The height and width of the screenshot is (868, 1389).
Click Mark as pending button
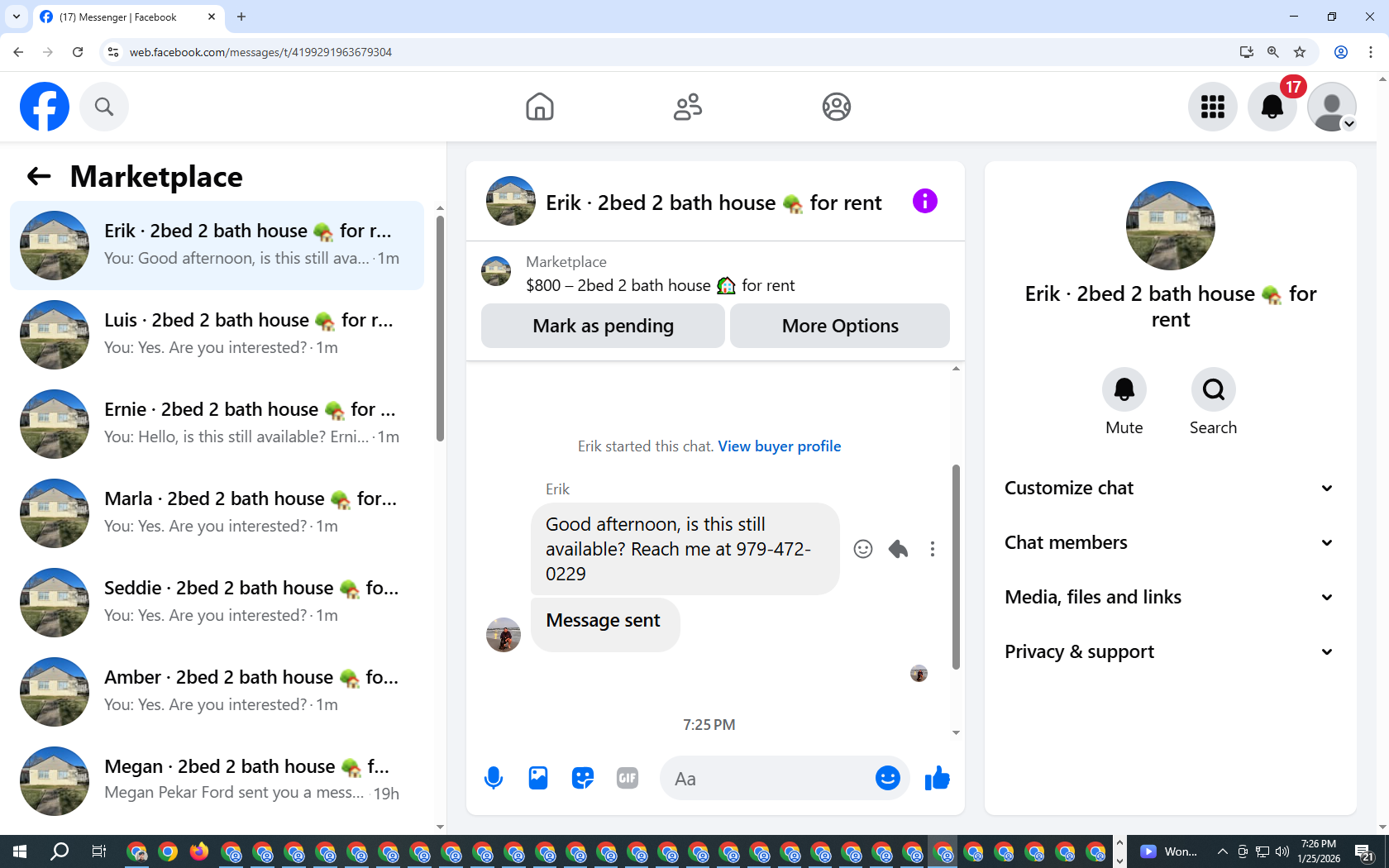603,326
